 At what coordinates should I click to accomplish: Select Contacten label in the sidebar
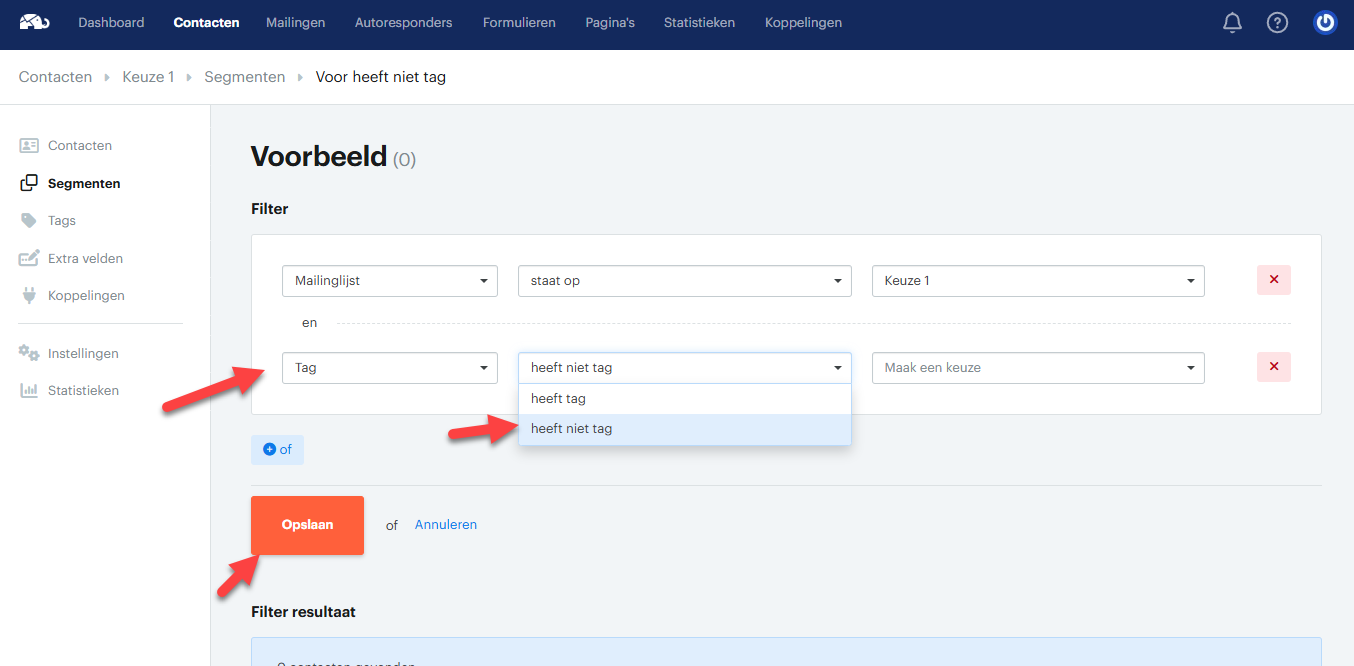[x=80, y=146]
